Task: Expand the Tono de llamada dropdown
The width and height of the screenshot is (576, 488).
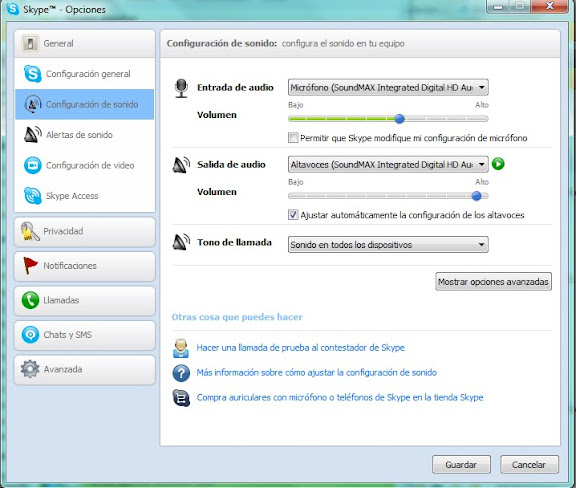Action: 388,245
